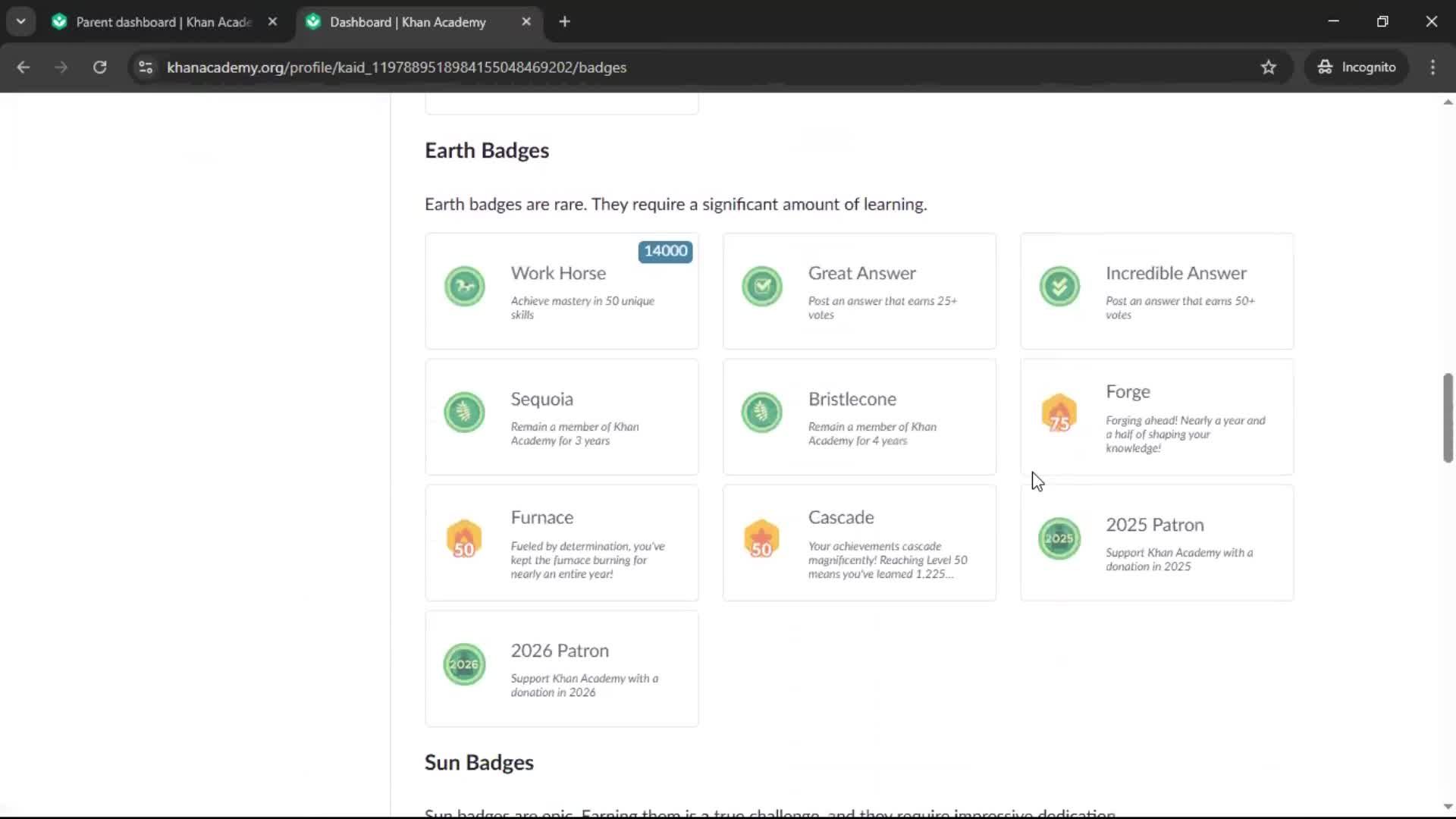Click the Furnace 50 badge icon
Image resolution: width=1456 pixels, height=819 pixels.
tap(464, 539)
